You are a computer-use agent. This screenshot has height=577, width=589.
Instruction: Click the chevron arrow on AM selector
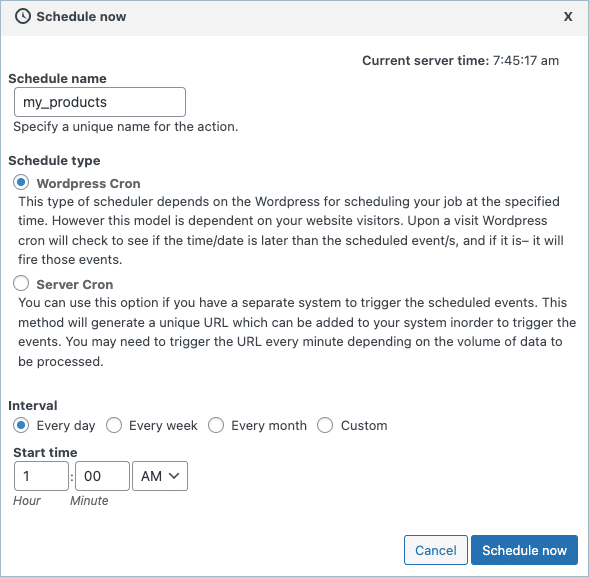coord(174,476)
